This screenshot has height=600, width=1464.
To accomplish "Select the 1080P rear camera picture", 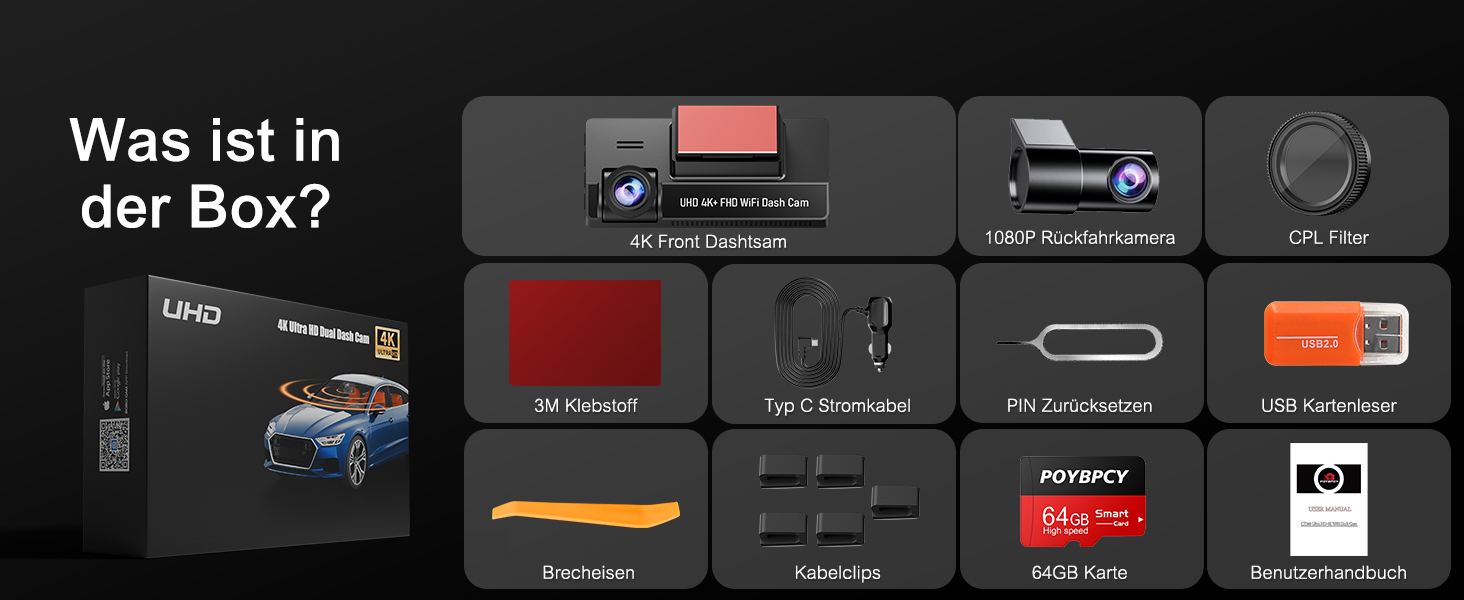I will 1083,167.
